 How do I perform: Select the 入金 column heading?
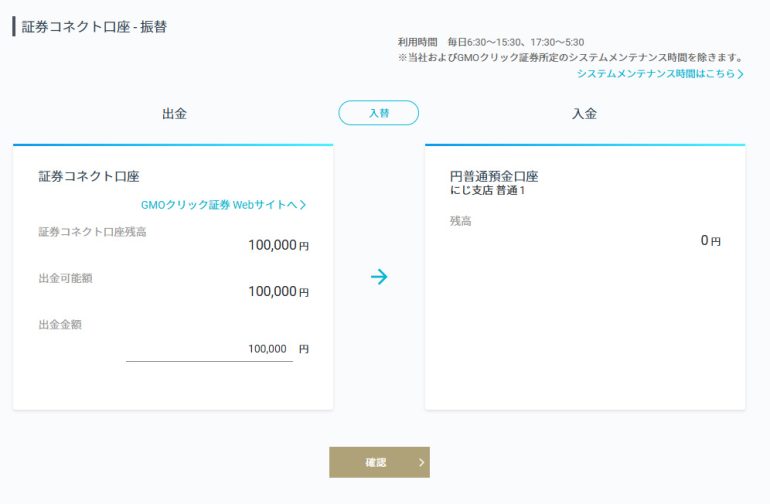[x=584, y=113]
